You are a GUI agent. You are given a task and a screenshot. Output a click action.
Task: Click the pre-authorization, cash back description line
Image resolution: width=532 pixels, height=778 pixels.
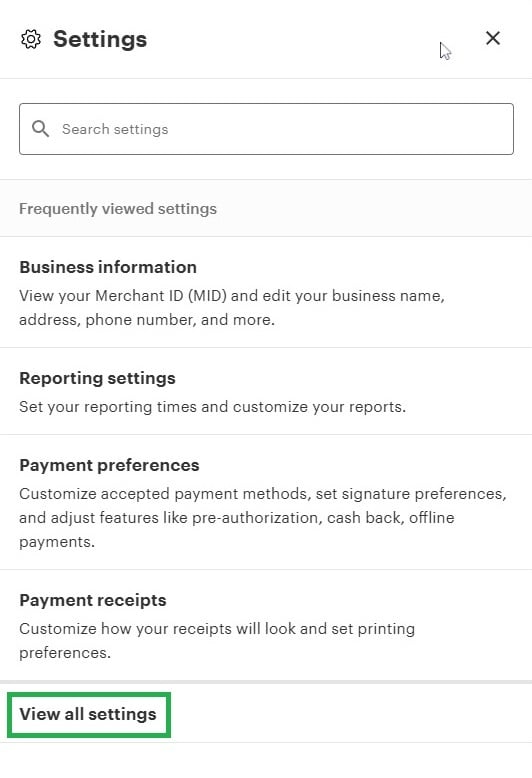pos(237,518)
